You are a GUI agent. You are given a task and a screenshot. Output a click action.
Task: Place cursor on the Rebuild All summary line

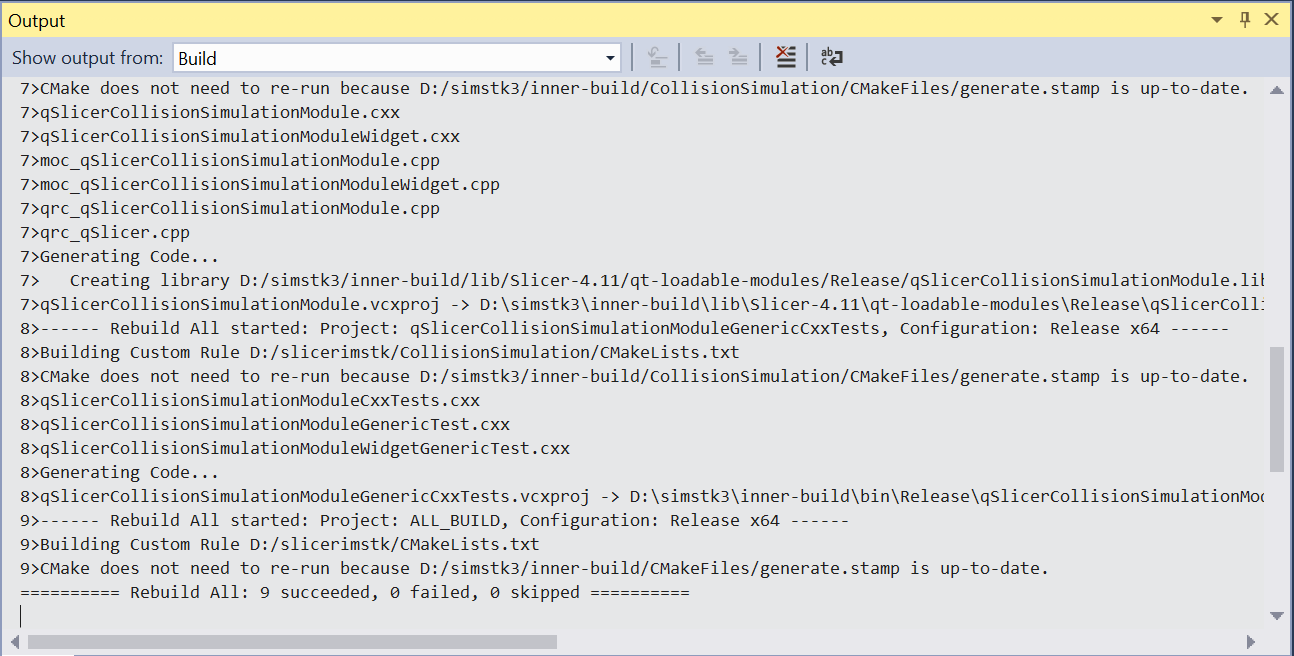click(354, 592)
